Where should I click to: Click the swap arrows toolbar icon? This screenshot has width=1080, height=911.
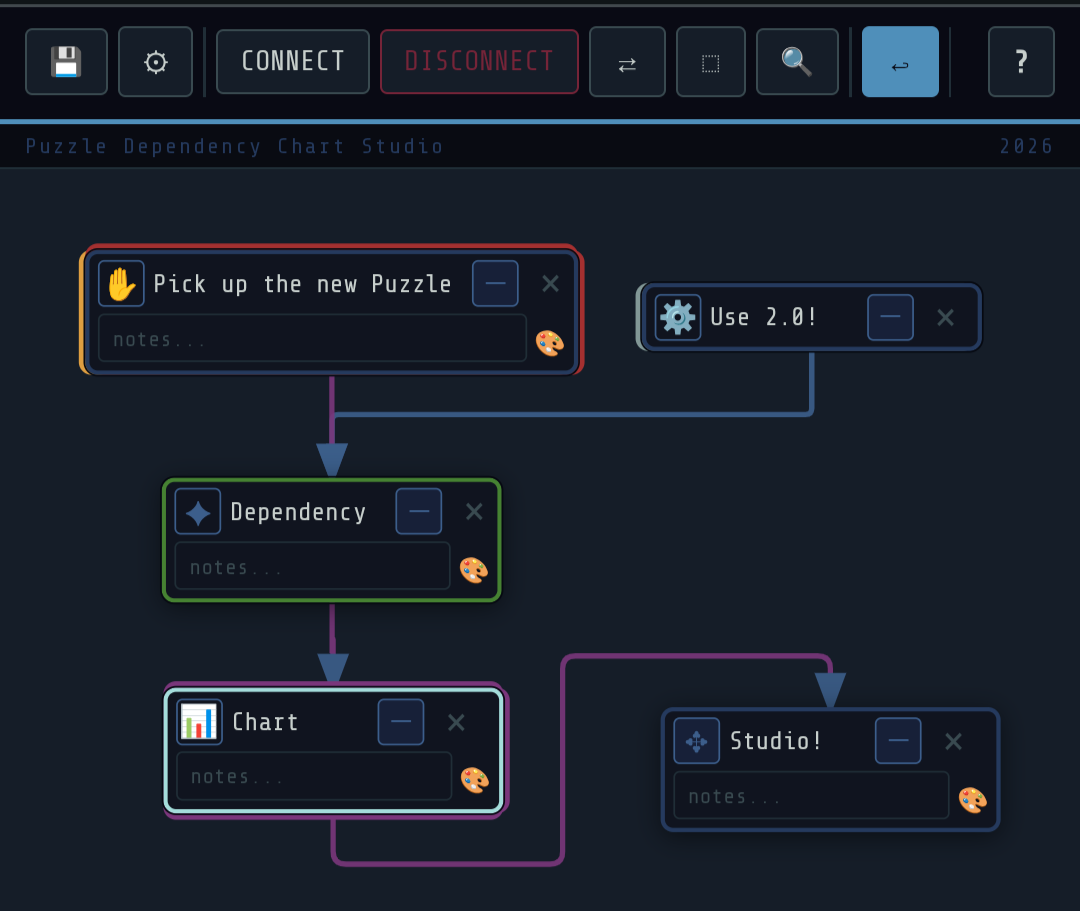click(x=627, y=62)
